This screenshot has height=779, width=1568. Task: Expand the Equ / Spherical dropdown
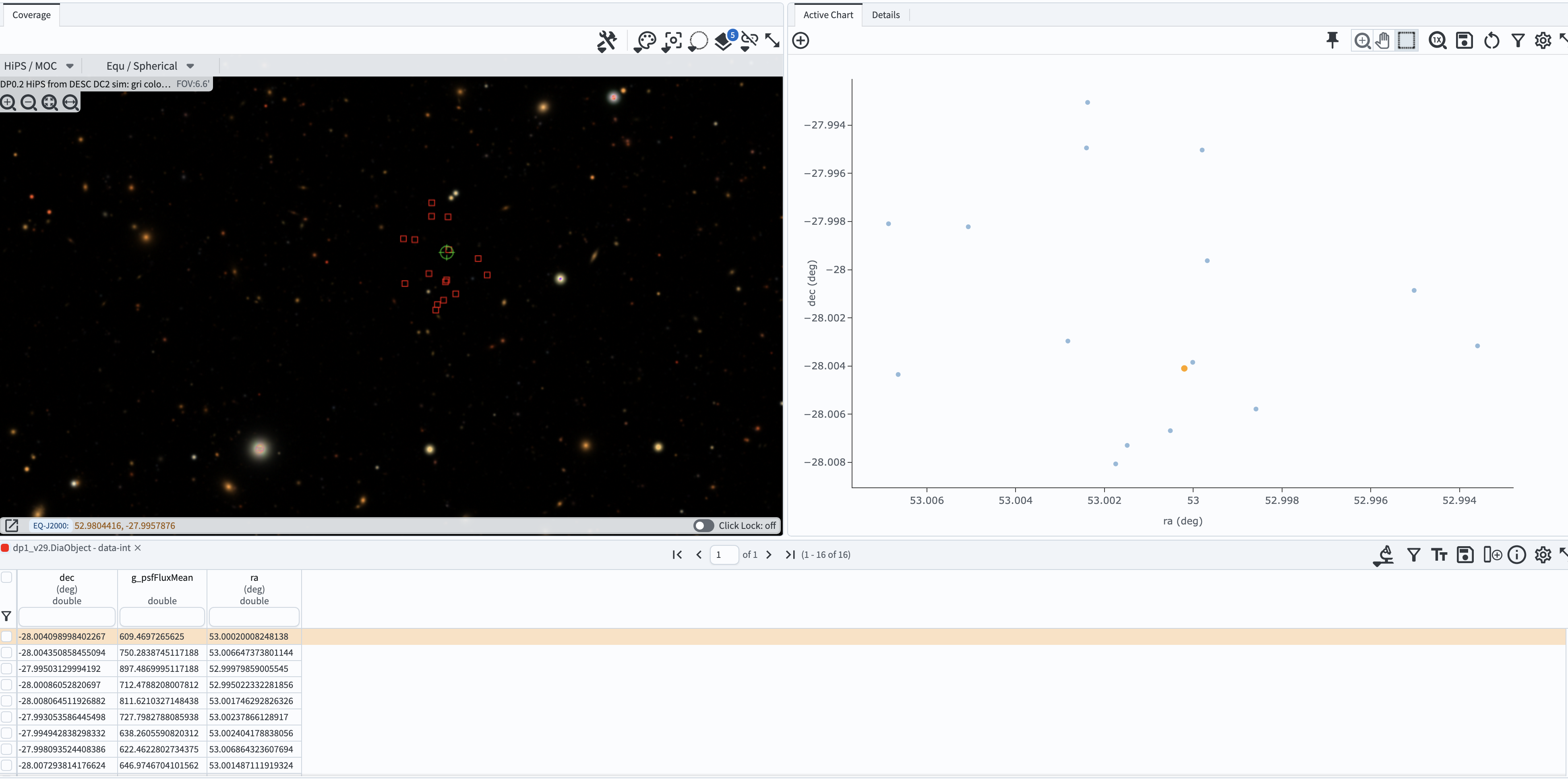(x=190, y=66)
